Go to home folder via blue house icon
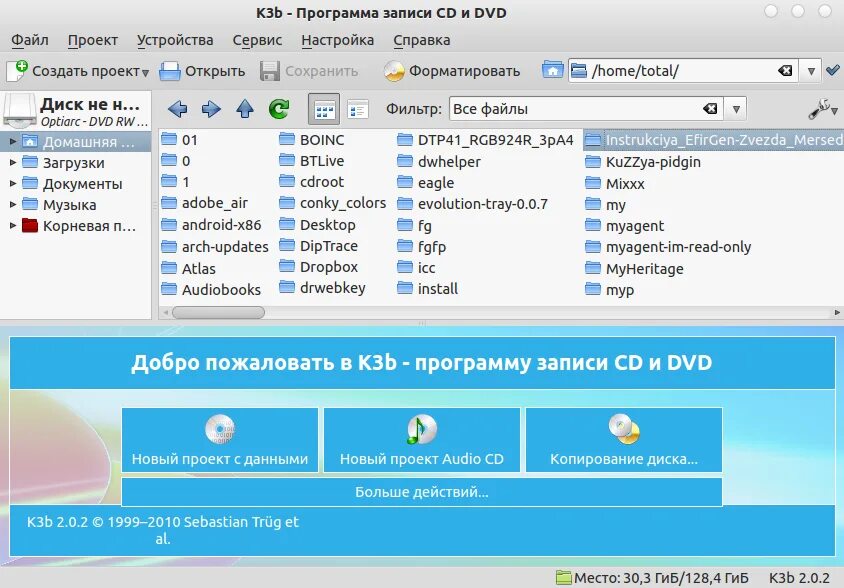 click(552, 71)
